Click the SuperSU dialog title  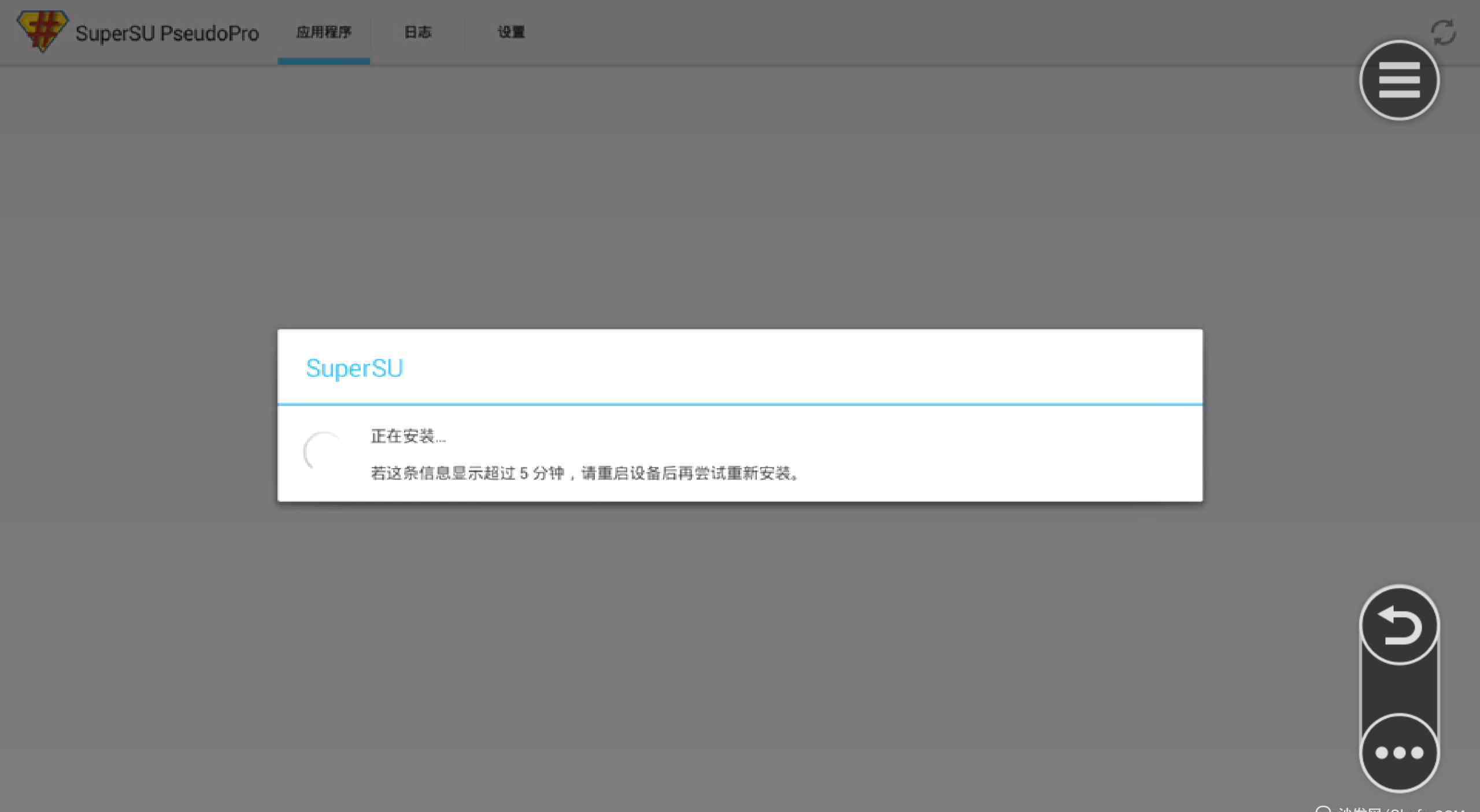(354, 368)
